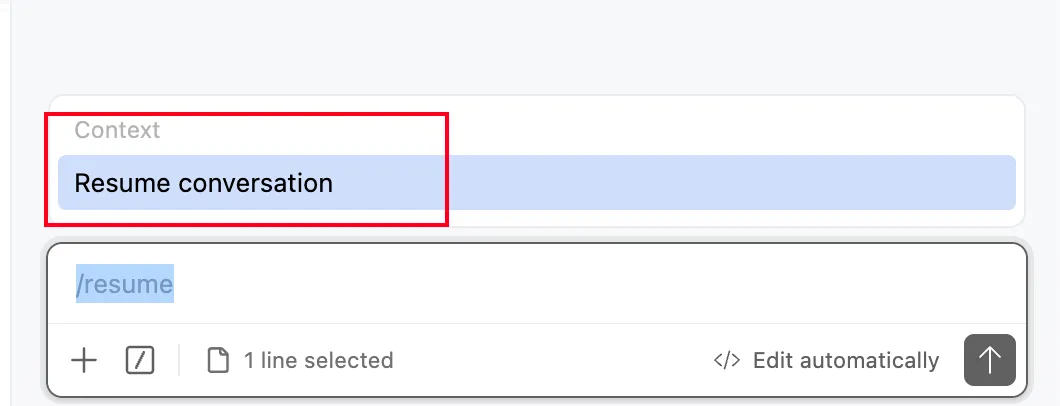
Task: Click the code brackets permission mode icon
Action: click(727, 360)
